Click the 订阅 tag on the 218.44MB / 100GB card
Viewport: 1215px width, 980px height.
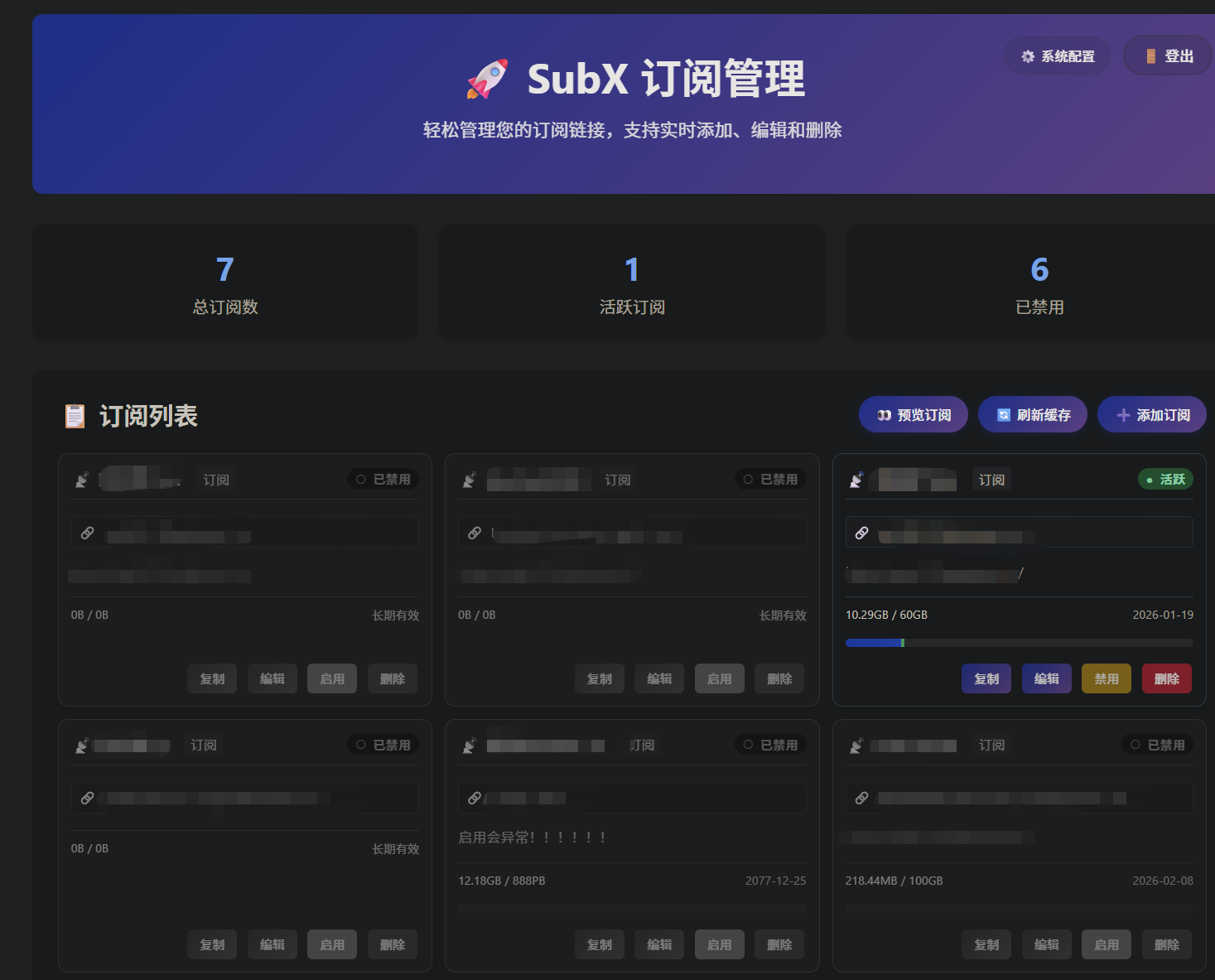click(x=991, y=746)
